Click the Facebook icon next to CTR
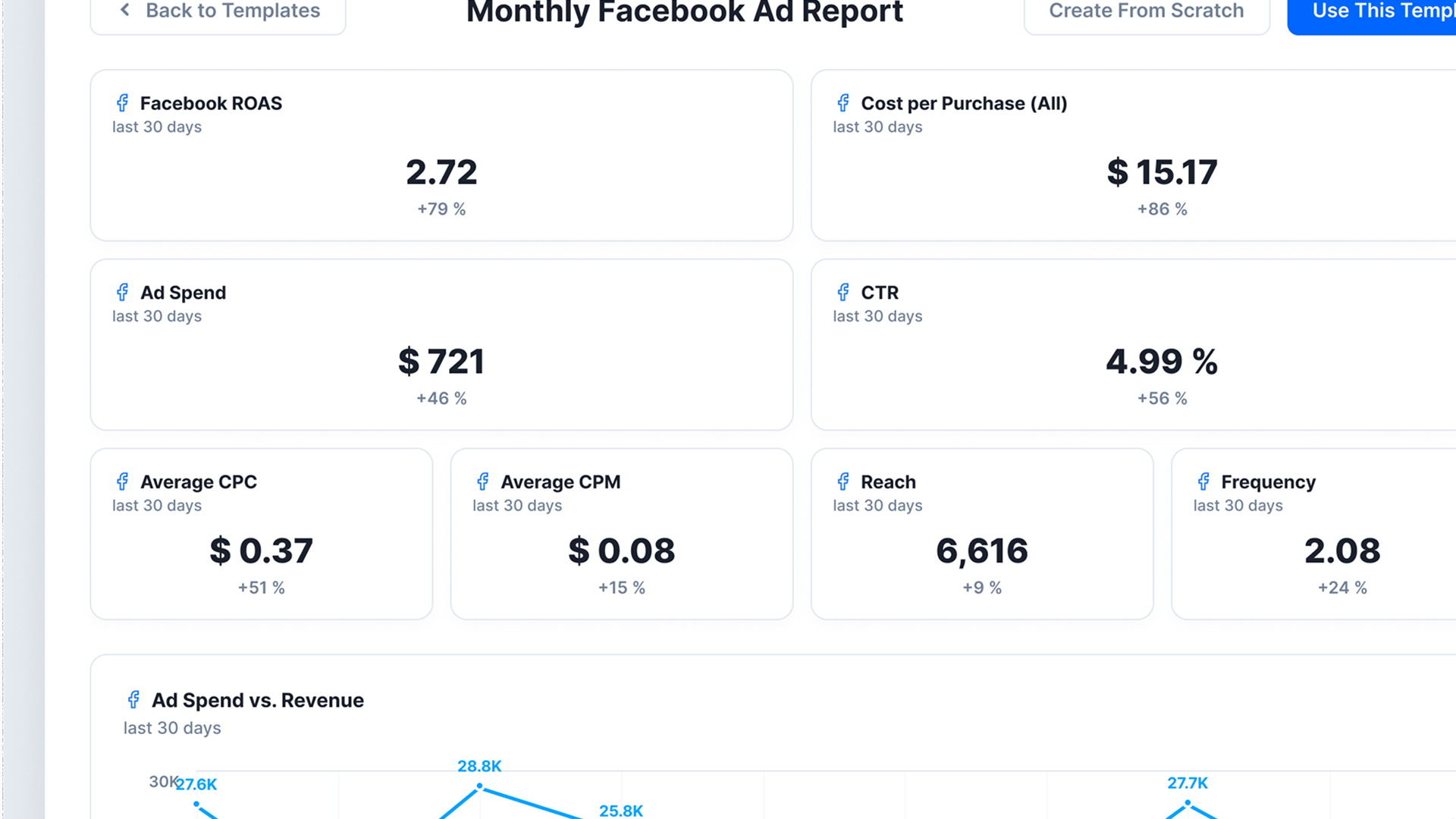The height and width of the screenshot is (819, 1456). 843,293
